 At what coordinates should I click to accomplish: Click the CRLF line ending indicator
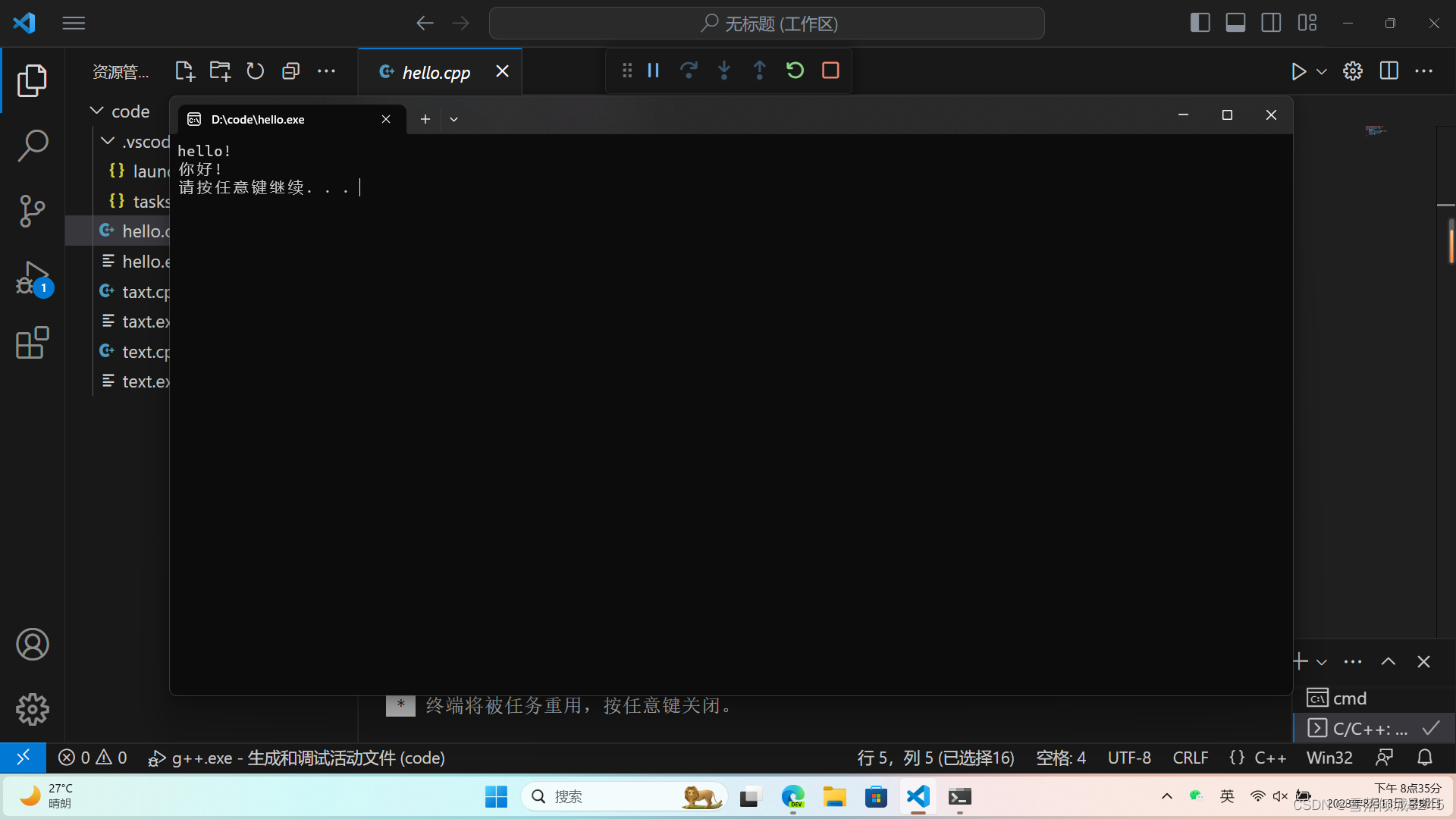tap(1190, 758)
